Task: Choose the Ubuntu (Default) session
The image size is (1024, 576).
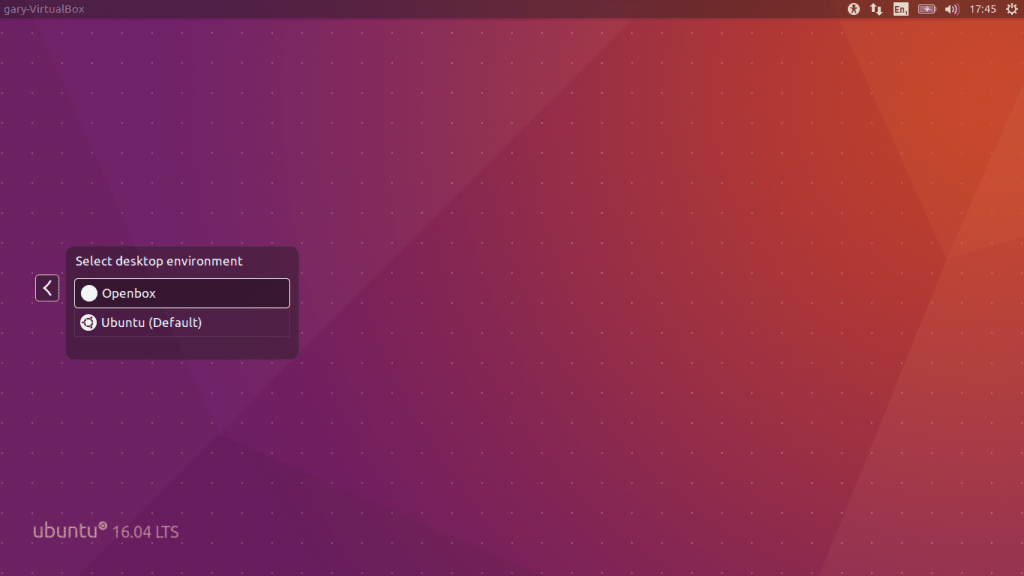Action: coord(182,323)
